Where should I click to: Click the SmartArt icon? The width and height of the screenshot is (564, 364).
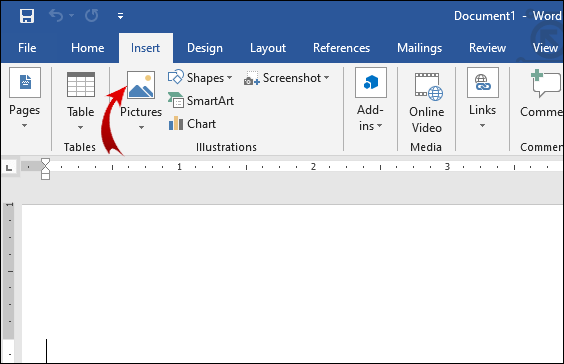tap(176, 100)
